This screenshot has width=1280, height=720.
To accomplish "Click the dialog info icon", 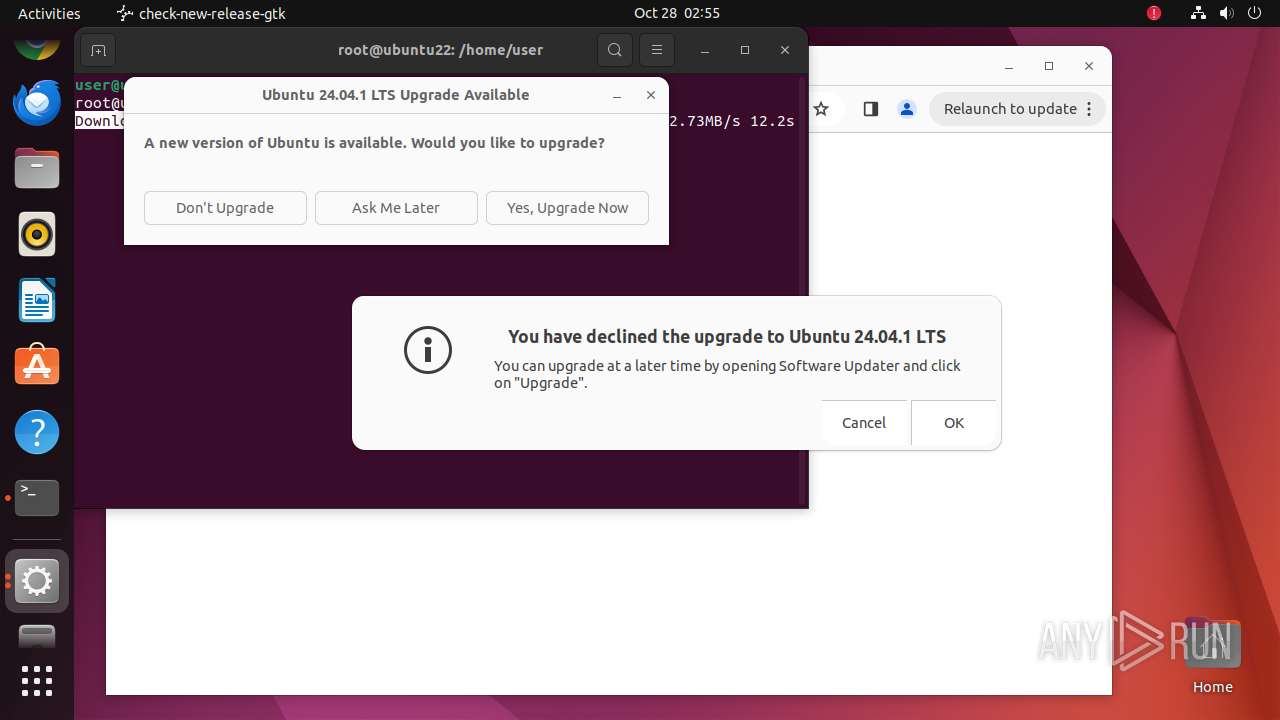I will [x=428, y=350].
